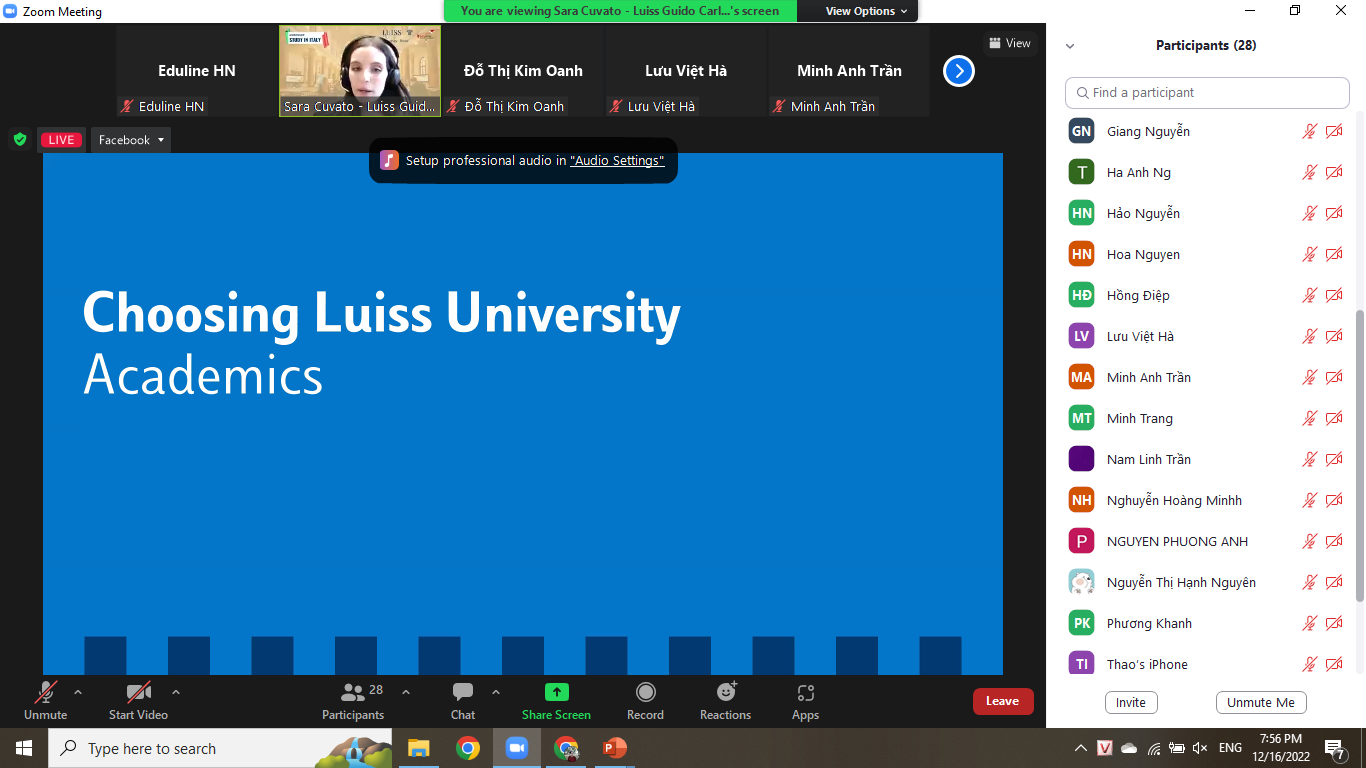Unmute the microphone in toolbar
This screenshot has width=1366, height=768.
coord(45,693)
